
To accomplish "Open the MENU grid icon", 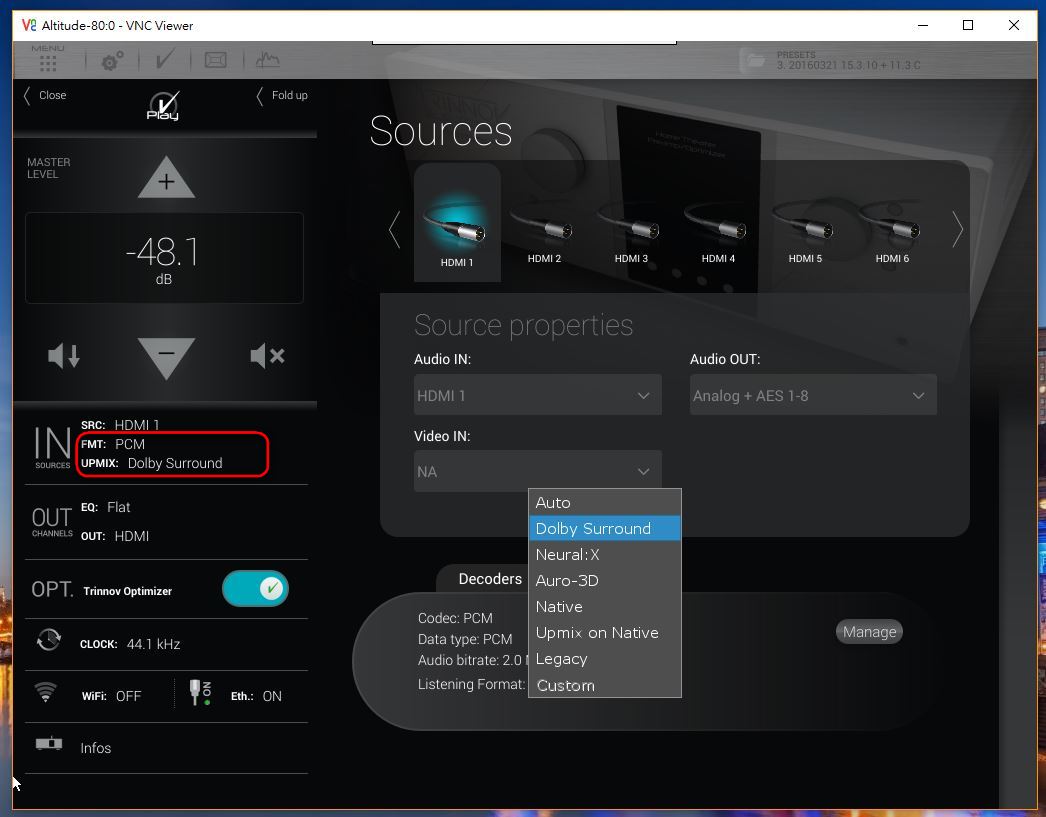I will 47,61.
